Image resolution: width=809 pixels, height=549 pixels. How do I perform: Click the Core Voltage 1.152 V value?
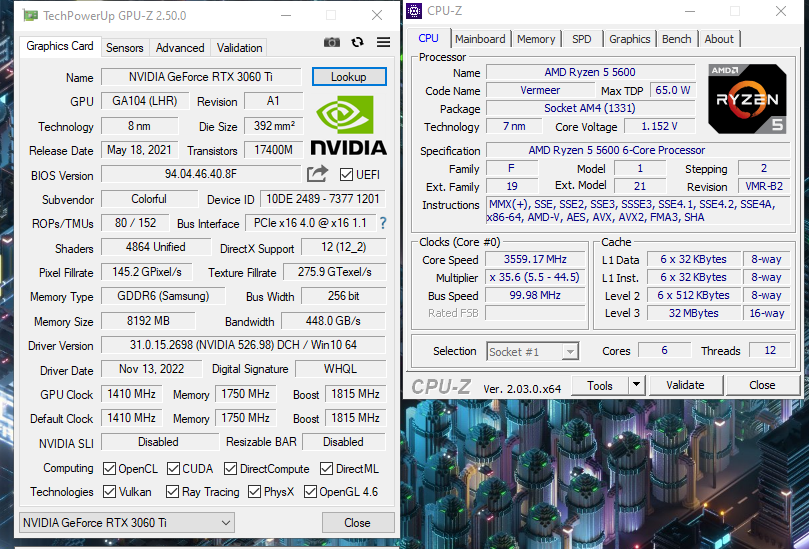[x=659, y=126]
